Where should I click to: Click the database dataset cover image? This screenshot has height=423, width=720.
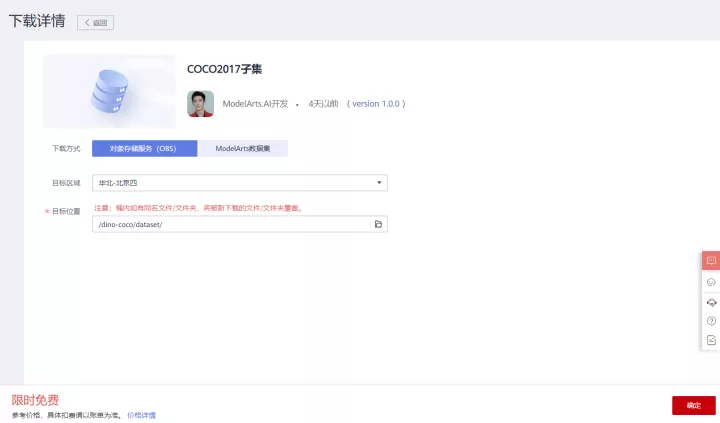click(x=109, y=91)
